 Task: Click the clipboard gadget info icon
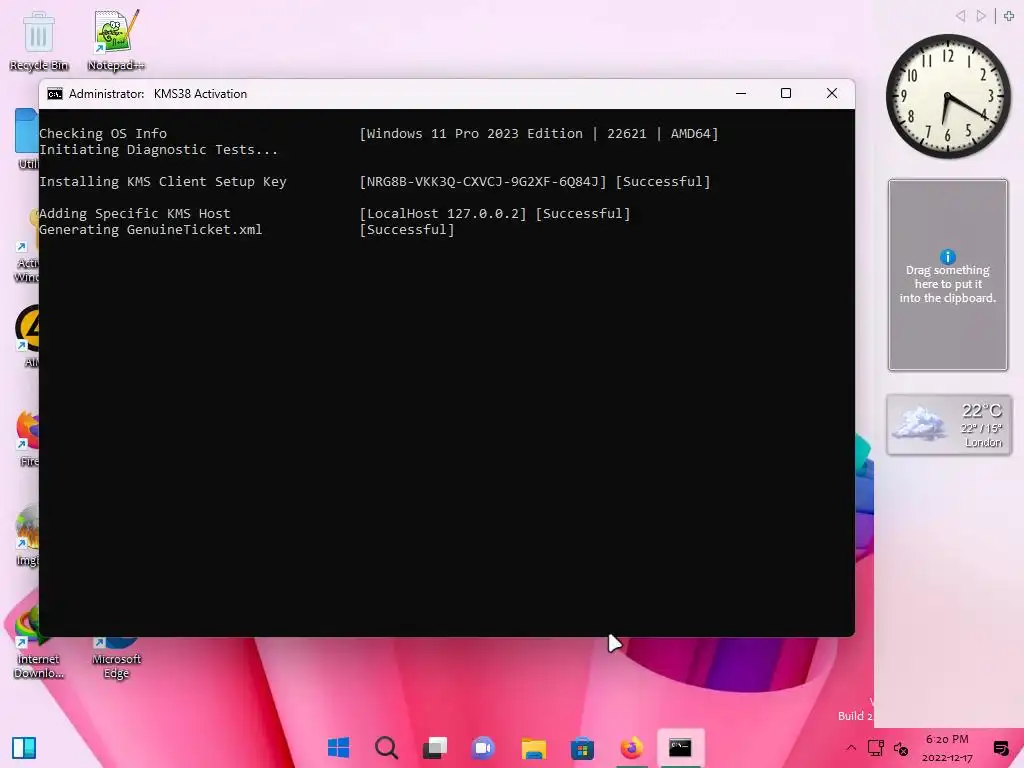(948, 257)
